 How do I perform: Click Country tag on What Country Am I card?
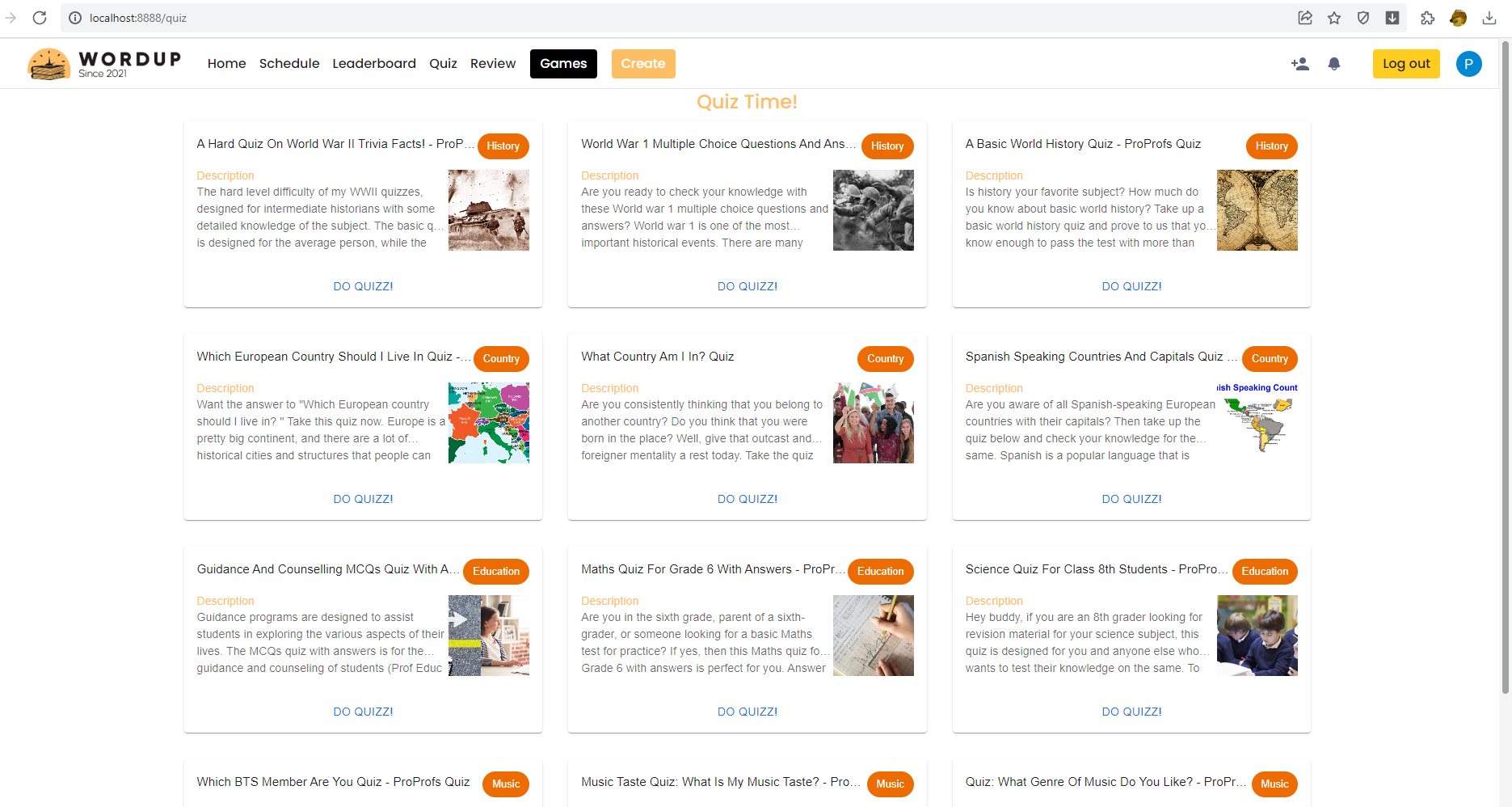pyautogui.click(x=886, y=359)
